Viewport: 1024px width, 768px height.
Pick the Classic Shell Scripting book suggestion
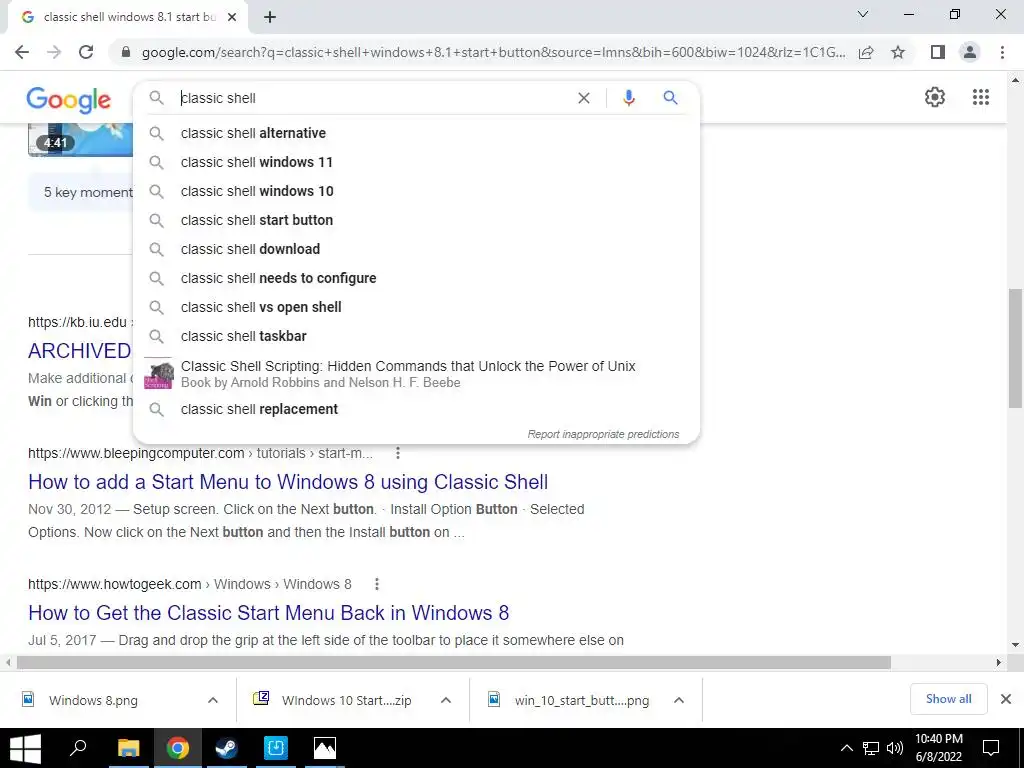416,374
